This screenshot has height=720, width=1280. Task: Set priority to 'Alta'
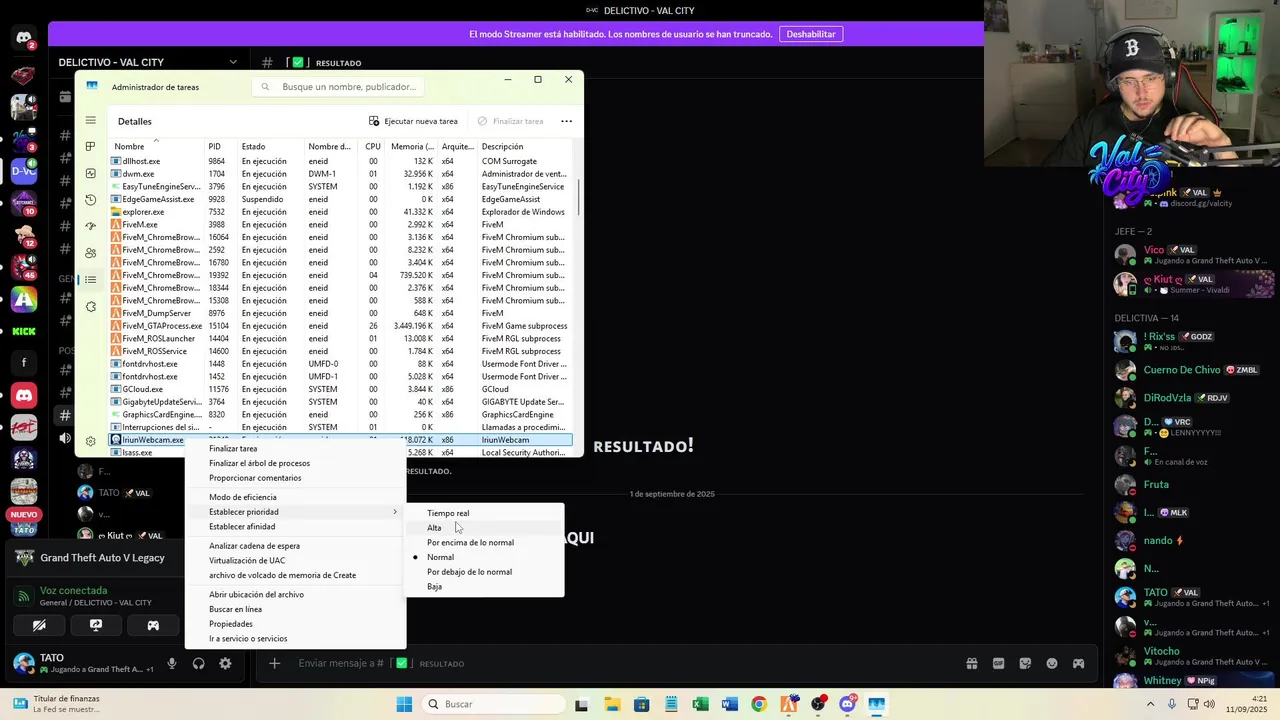click(x=484, y=528)
